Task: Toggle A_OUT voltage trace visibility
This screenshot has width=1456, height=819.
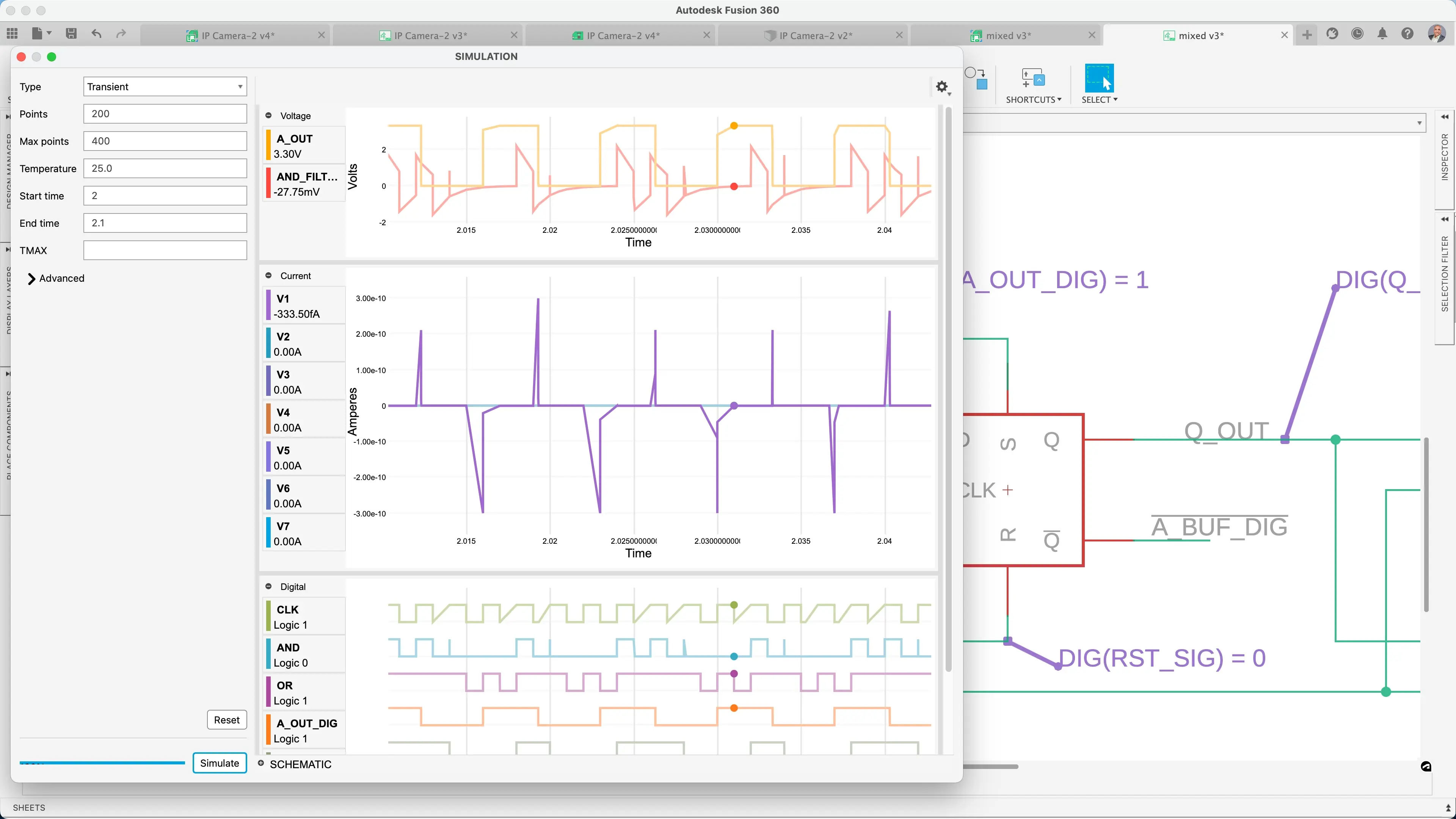Action: tap(304, 146)
